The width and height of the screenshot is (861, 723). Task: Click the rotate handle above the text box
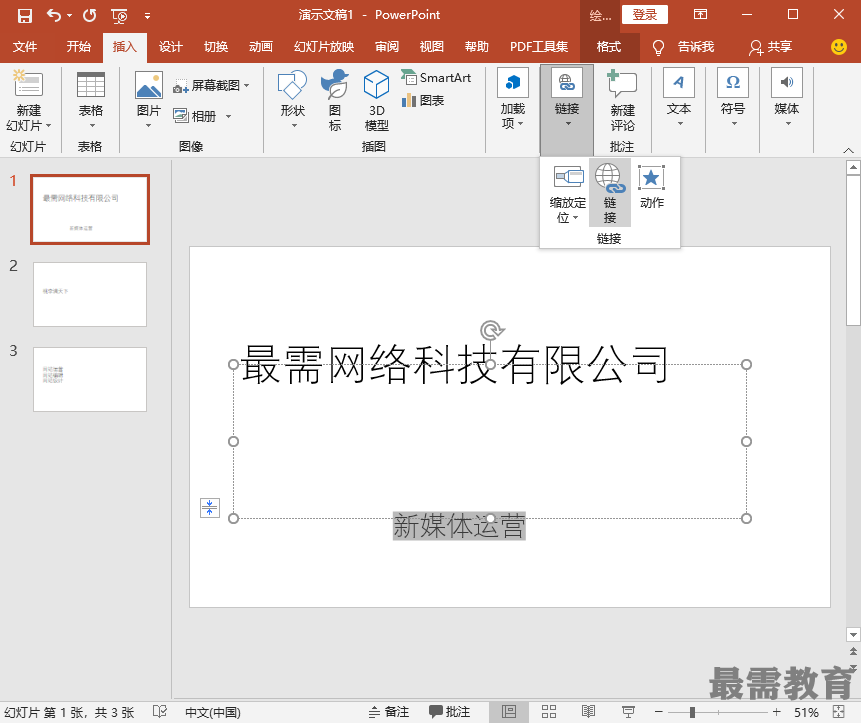(491, 330)
